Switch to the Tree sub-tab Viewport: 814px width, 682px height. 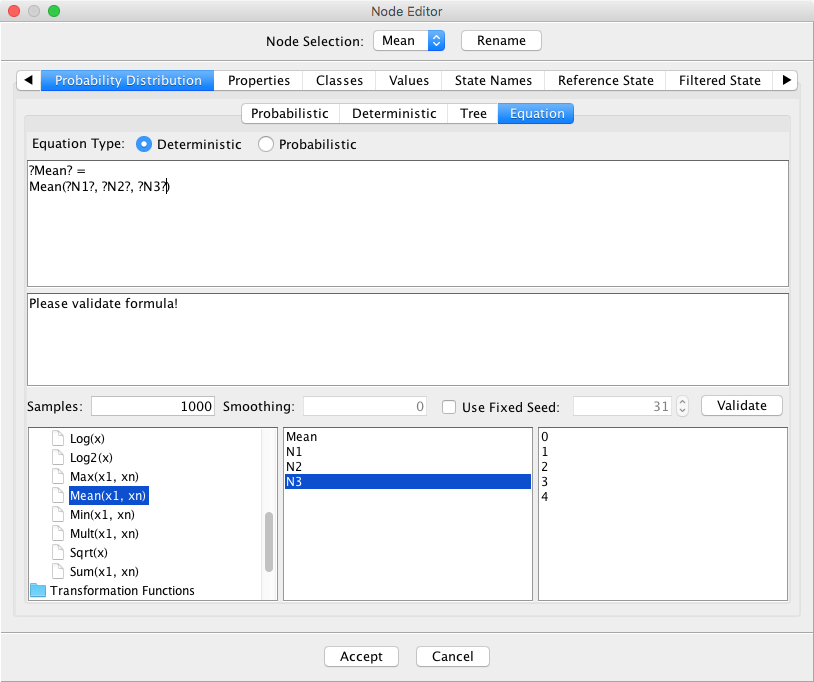(473, 114)
